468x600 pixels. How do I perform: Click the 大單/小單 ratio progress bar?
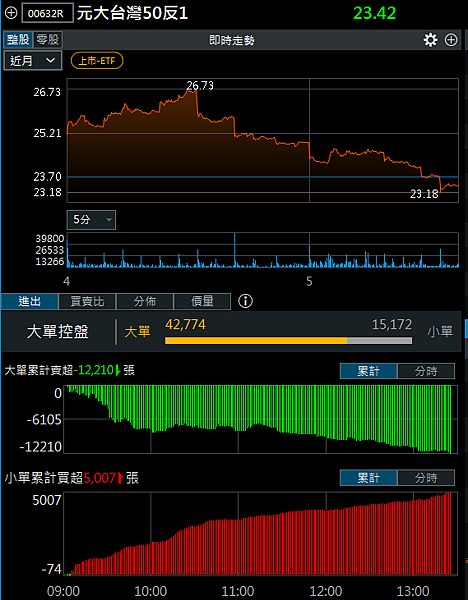(x=289, y=340)
